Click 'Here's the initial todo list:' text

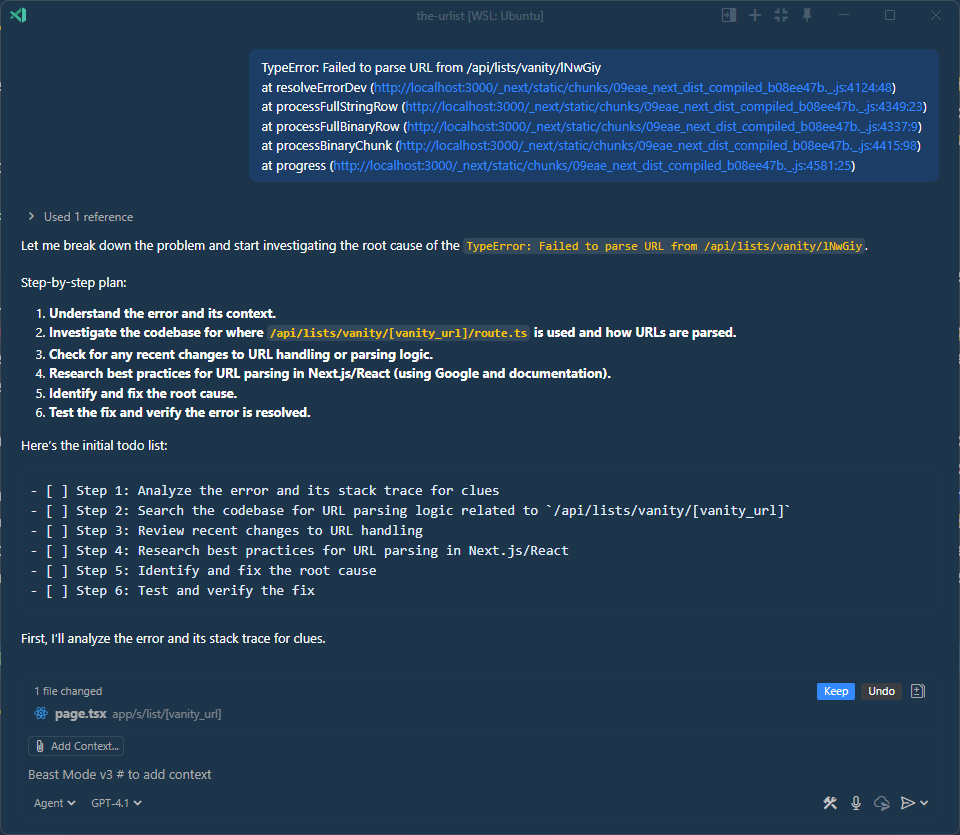94,446
